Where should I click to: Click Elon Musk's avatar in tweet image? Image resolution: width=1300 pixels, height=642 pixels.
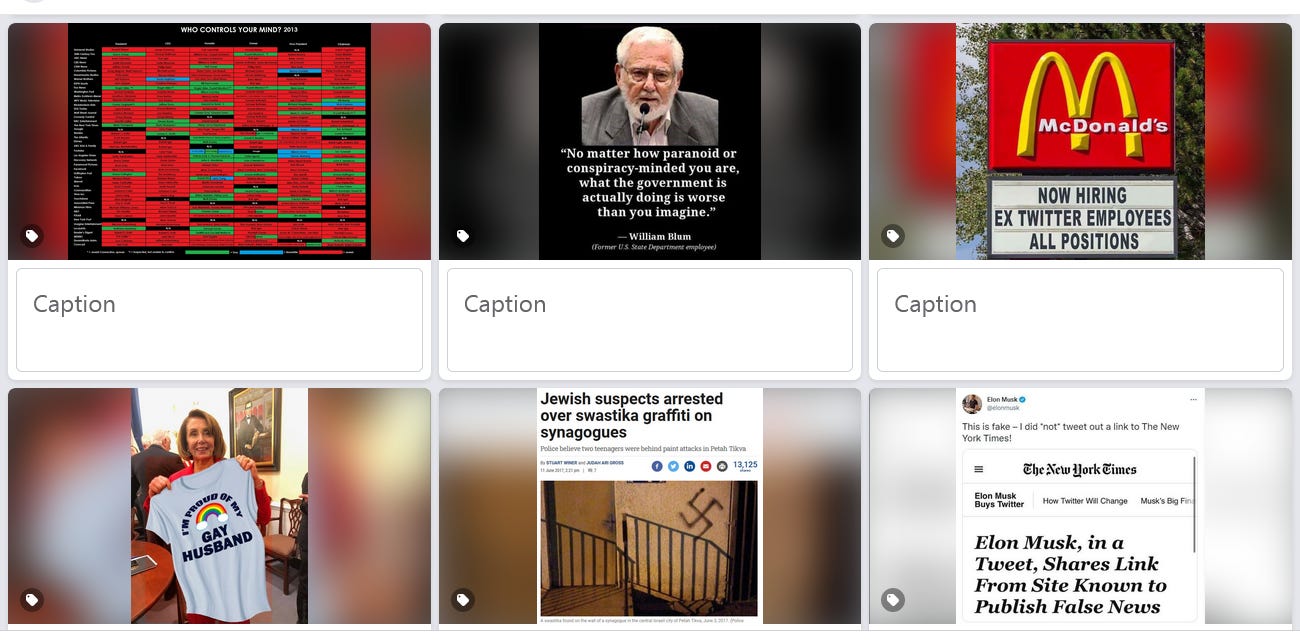click(972, 404)
